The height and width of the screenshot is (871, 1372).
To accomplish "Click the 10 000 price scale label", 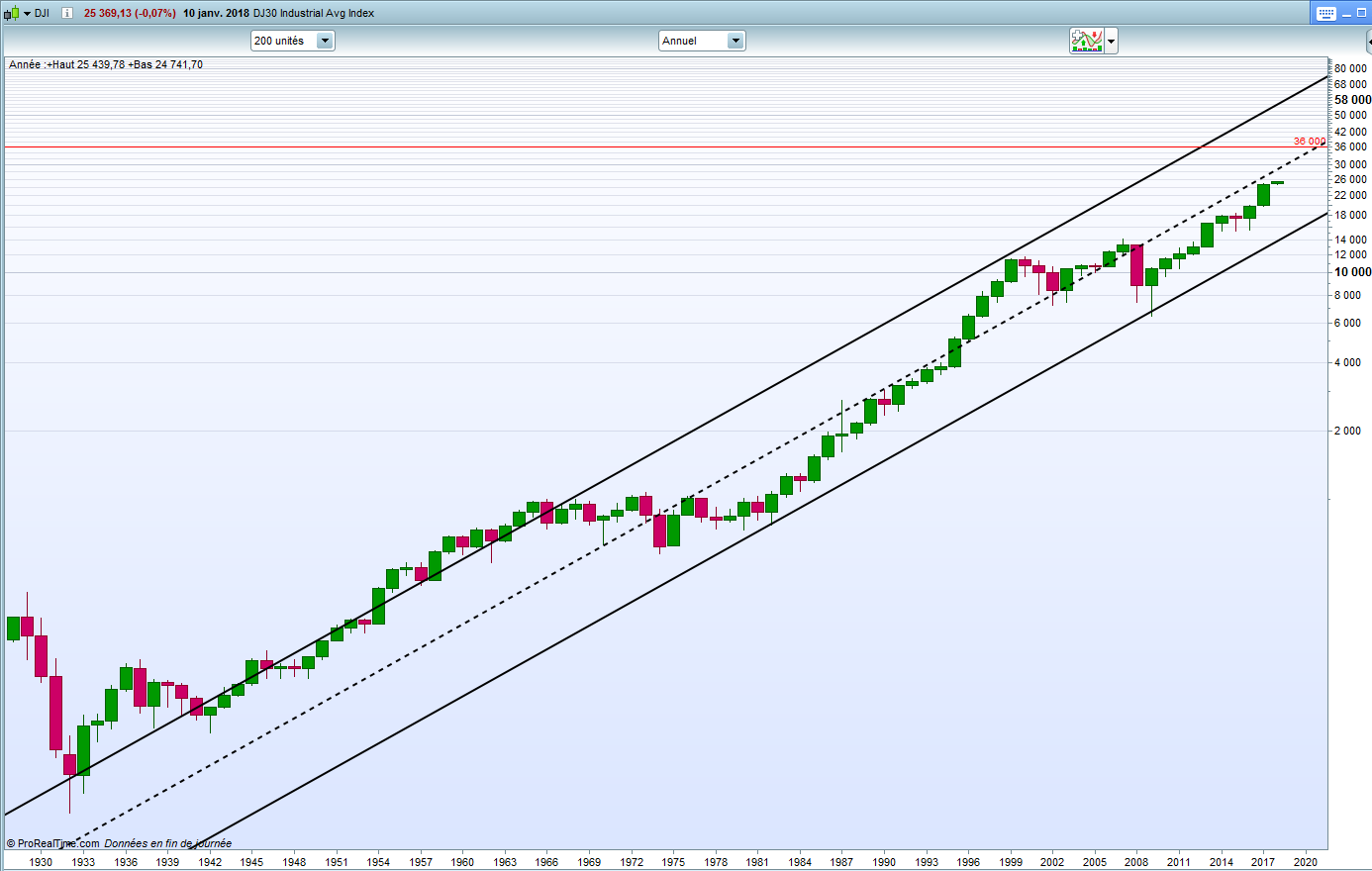I will (x=1352, y=272).
